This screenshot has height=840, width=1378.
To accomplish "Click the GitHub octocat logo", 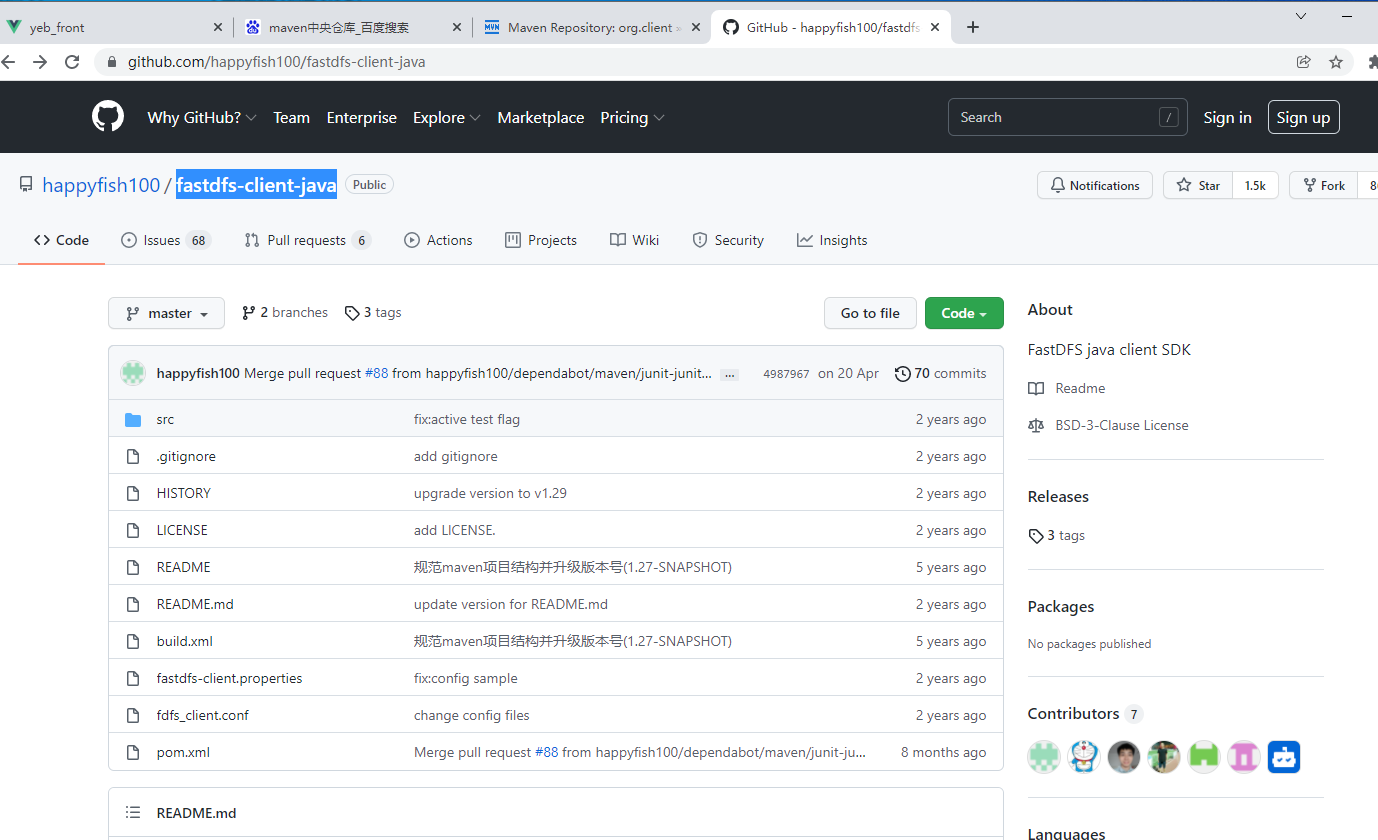I will click(x=108, y=117).
